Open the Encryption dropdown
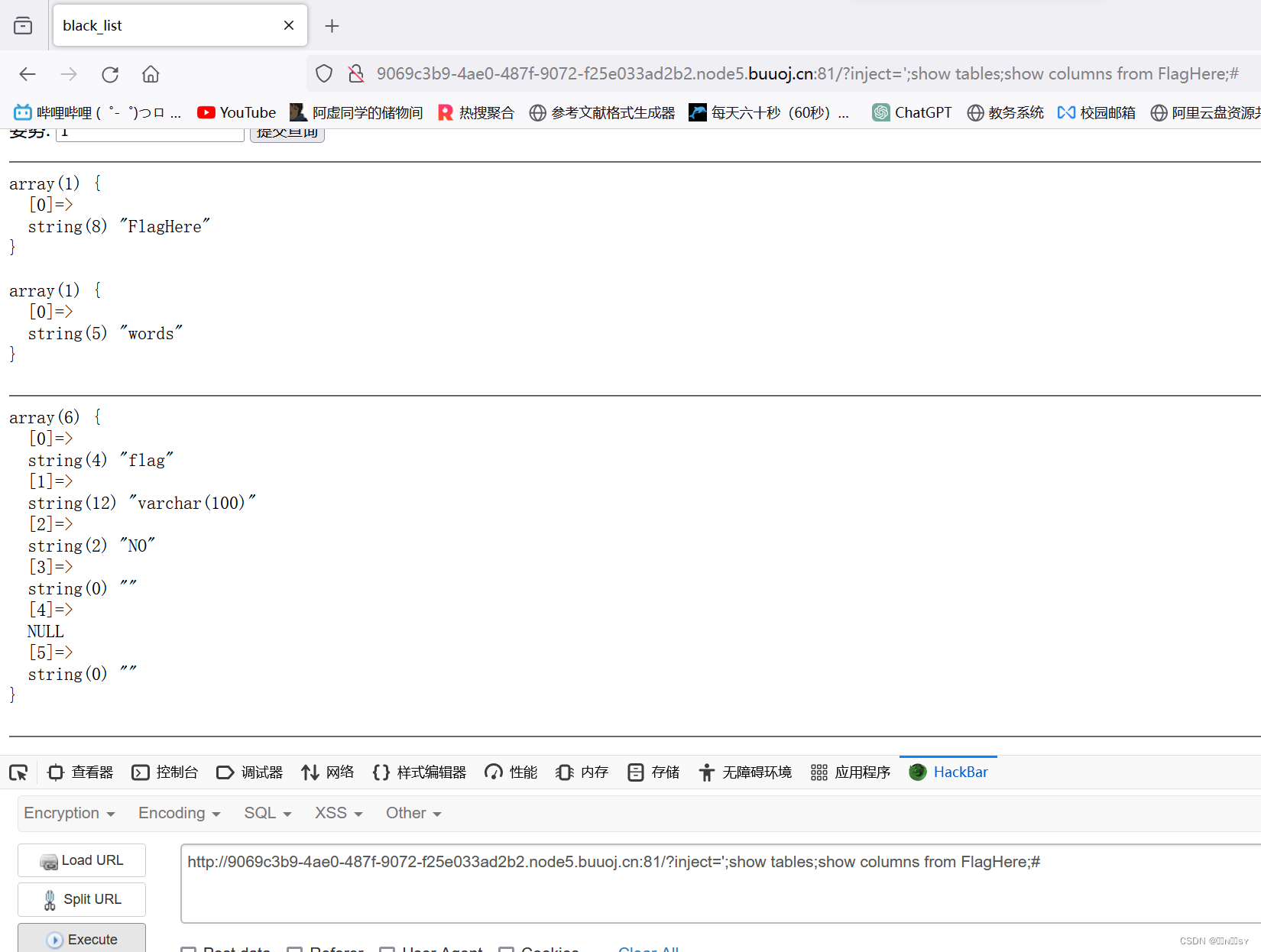The image size is (1261, 952). click(69, 813)
